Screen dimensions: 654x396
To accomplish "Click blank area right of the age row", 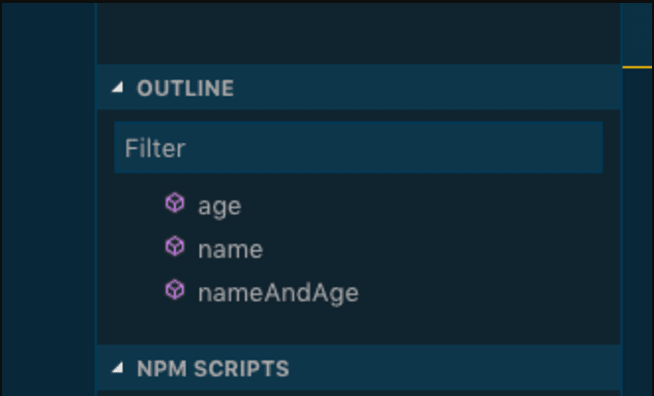I will 430,205.
